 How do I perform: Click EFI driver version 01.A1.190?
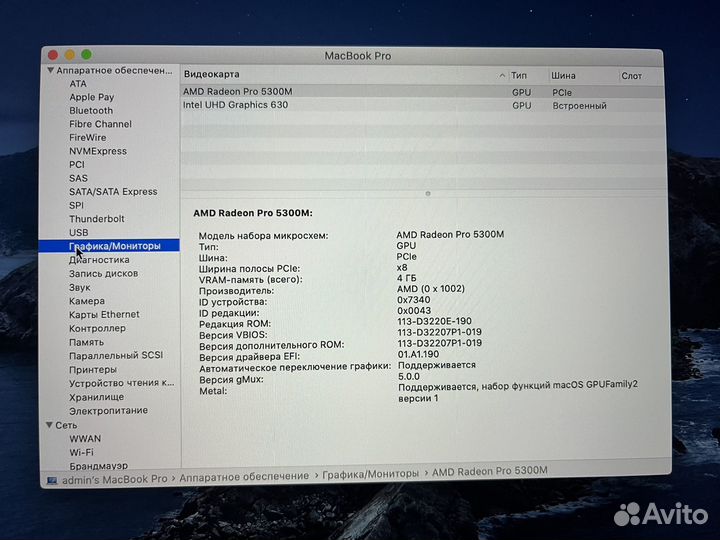pos(418,354)
